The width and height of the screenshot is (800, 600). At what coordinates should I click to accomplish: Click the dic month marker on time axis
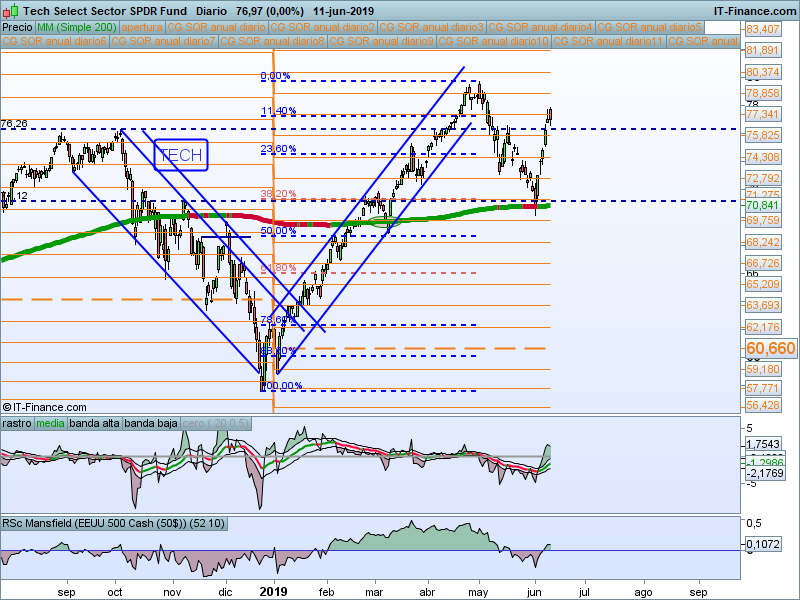pos(225,592)
